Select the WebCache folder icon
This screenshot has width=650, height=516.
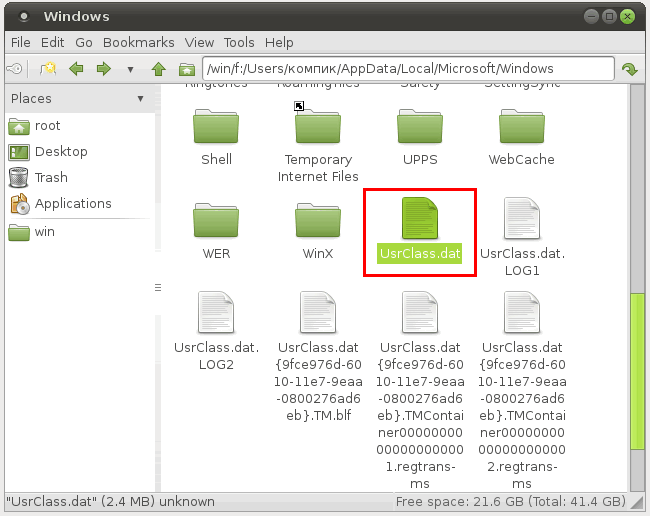[x=522, y=126]
